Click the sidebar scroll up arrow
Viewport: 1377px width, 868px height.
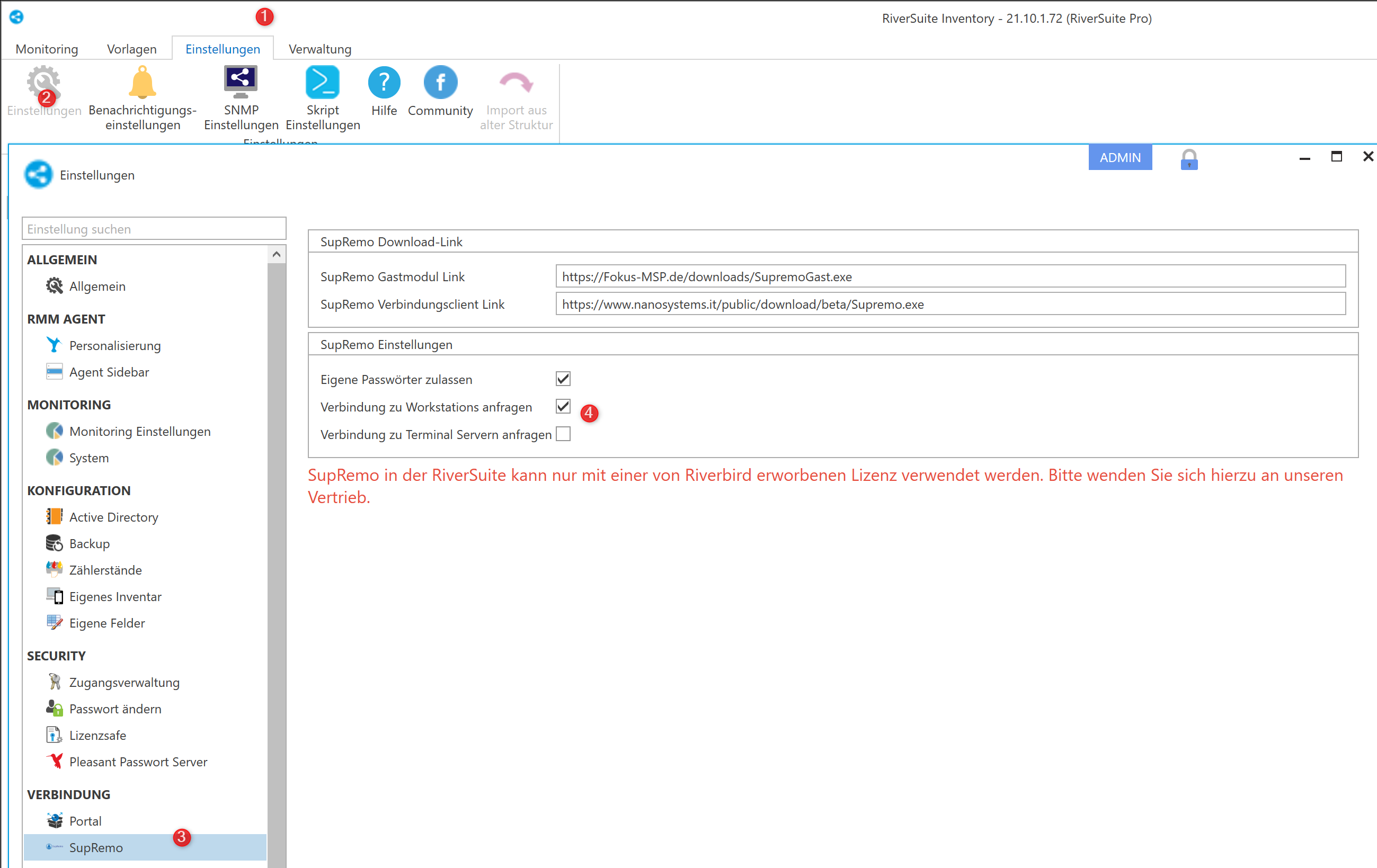click(x=276, y=255)
